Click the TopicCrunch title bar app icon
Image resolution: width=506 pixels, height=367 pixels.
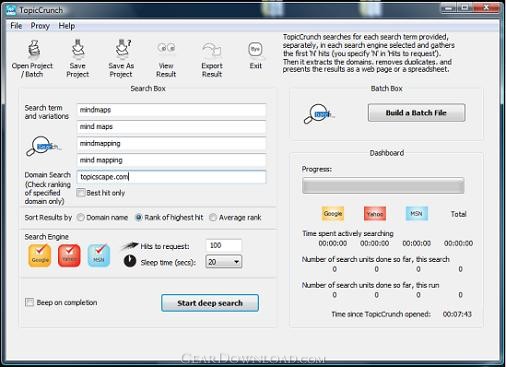[11, 10]
